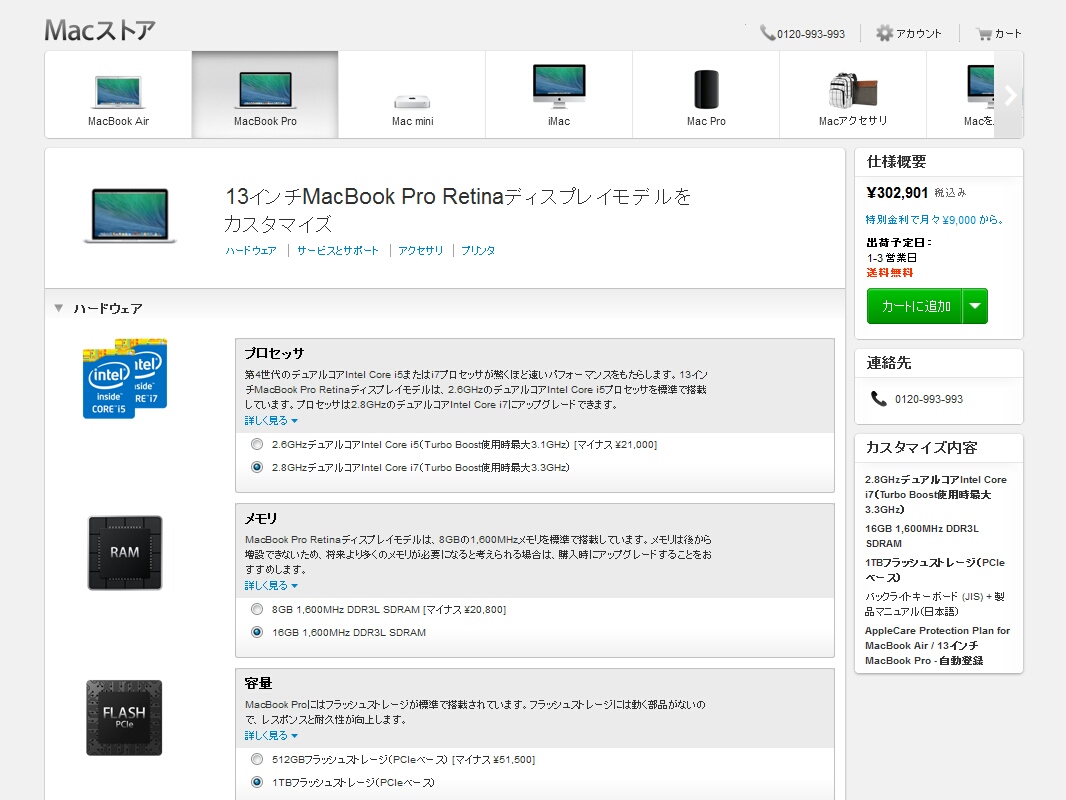Open the dropdown arrow beside カートに追加

(976, 307)
